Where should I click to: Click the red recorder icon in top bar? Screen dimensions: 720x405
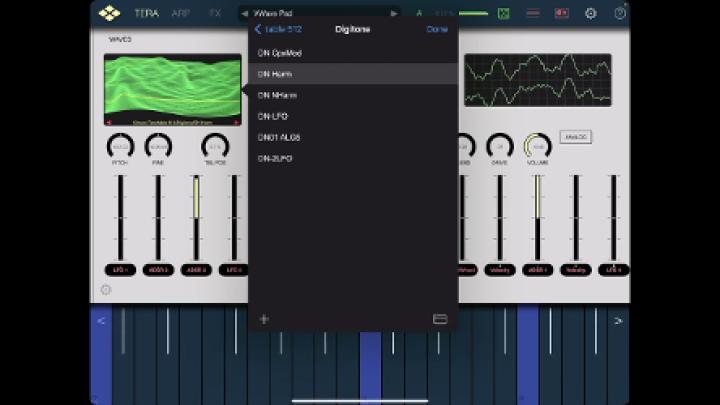click(x=562, y=13)
